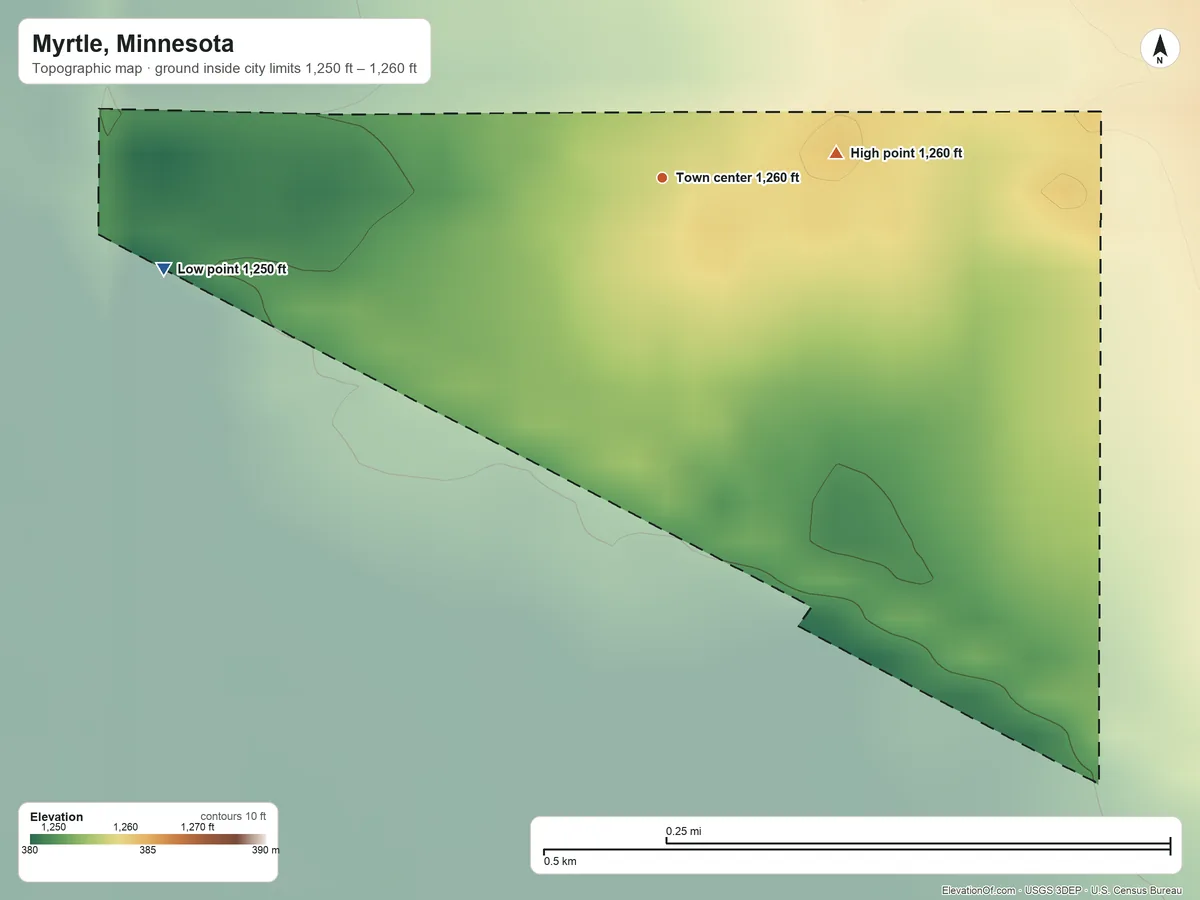
Task: Click the 'Low point 1,250 ft' label
Action: (232, 269)
